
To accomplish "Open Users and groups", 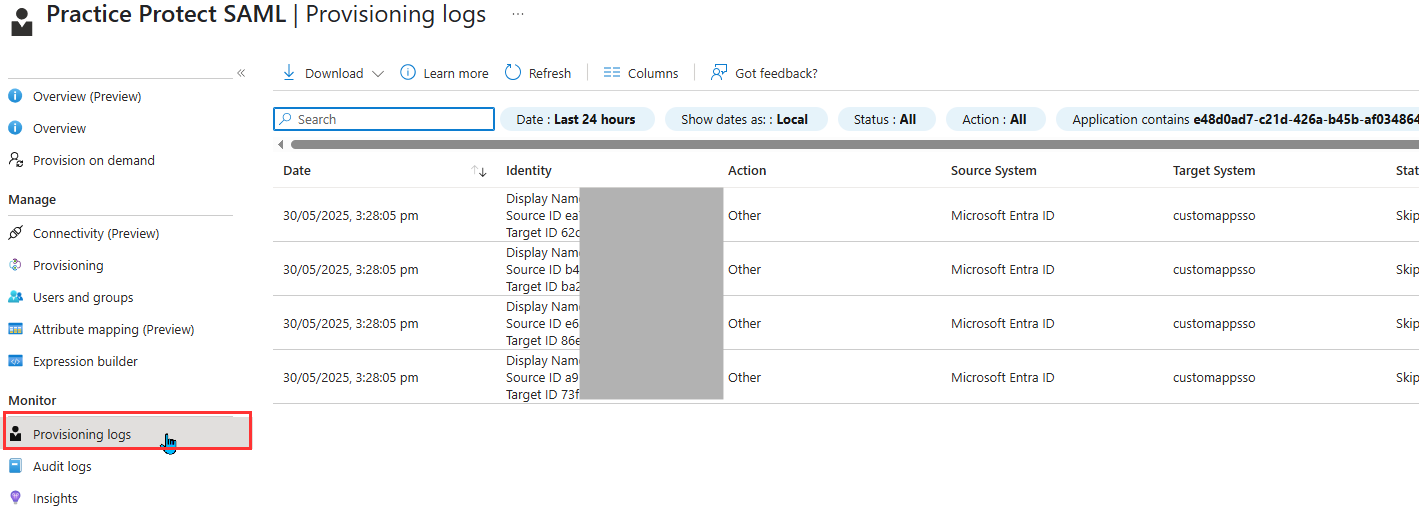I will tap(83, 298).
